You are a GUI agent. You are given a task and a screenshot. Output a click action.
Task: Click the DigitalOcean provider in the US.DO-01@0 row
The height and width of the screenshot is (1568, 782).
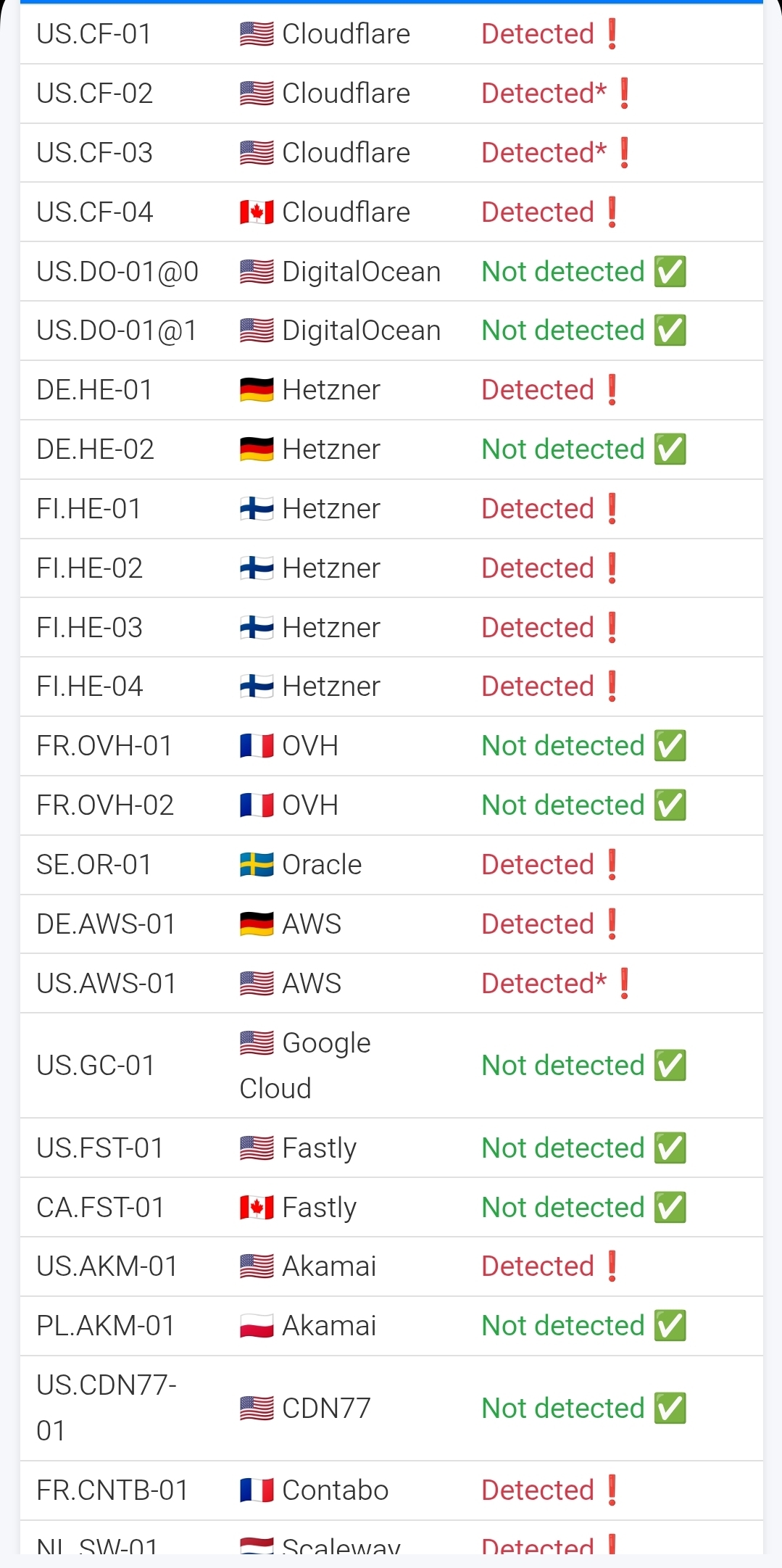[x=361, y=272]
